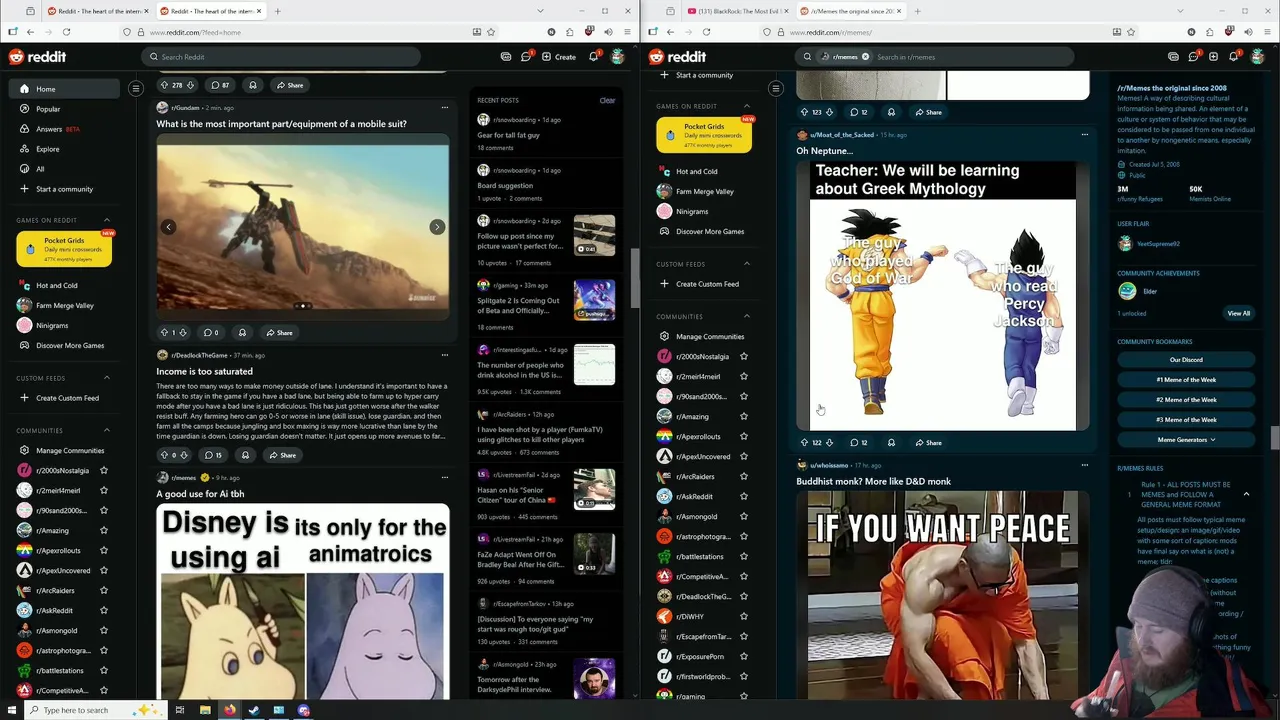Open user avatar menu in left window
1280x720 pixels.
coord(618,57)
